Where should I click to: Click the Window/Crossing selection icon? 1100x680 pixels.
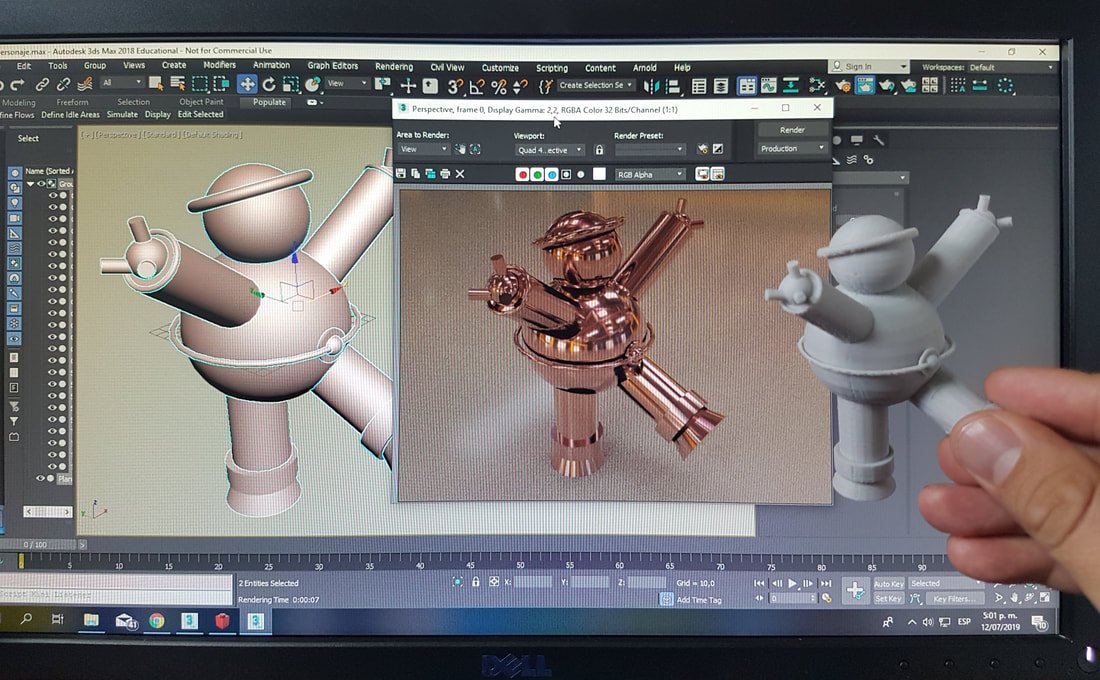pos(222,84)
